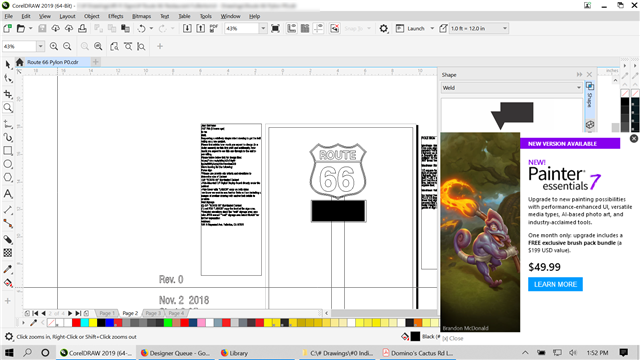Choose the Zoom tool in the toolbox
640x360 pixels.
[x=8, y=108]
